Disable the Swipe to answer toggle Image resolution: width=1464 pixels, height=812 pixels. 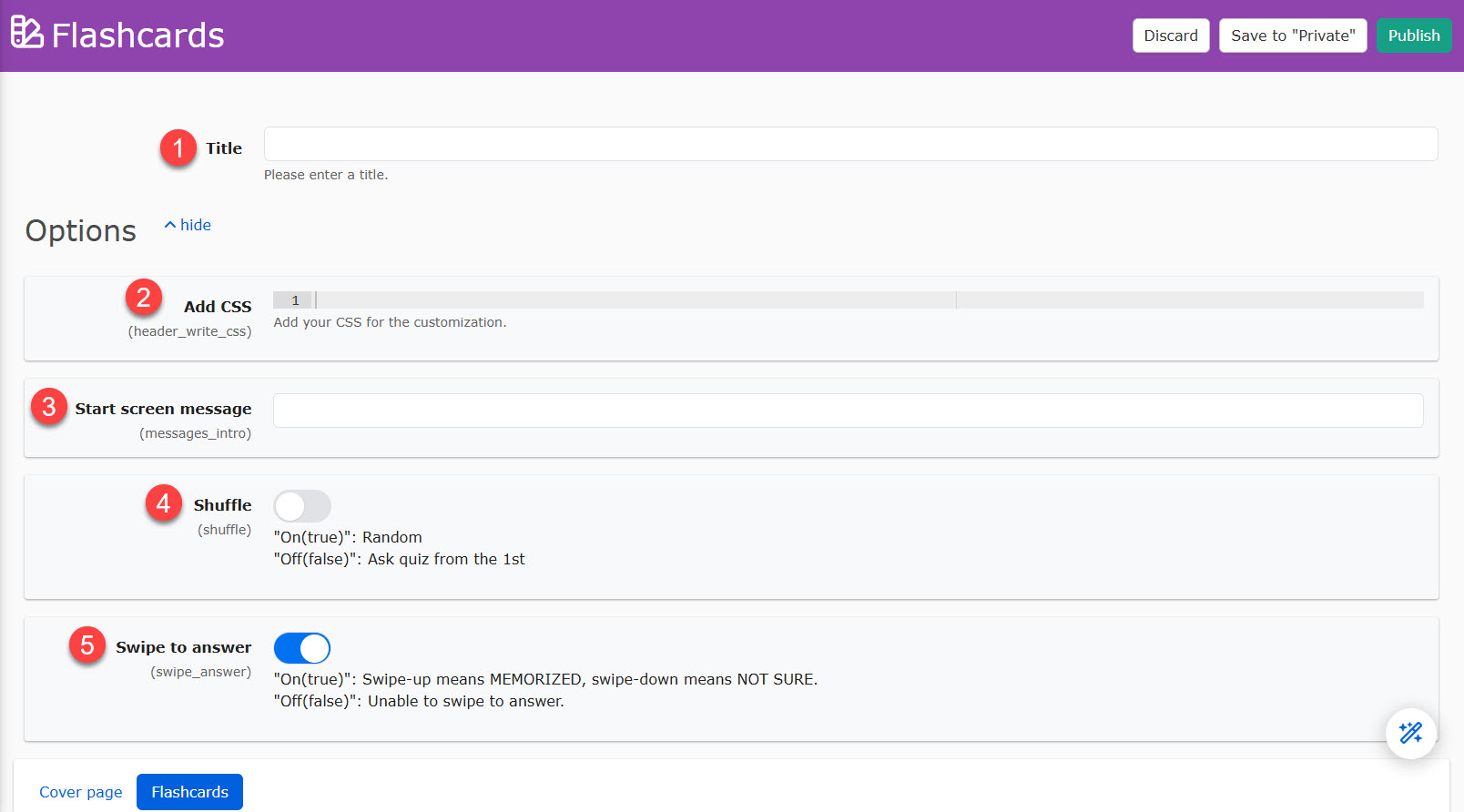pyautogui.click(x=302, y=648)
